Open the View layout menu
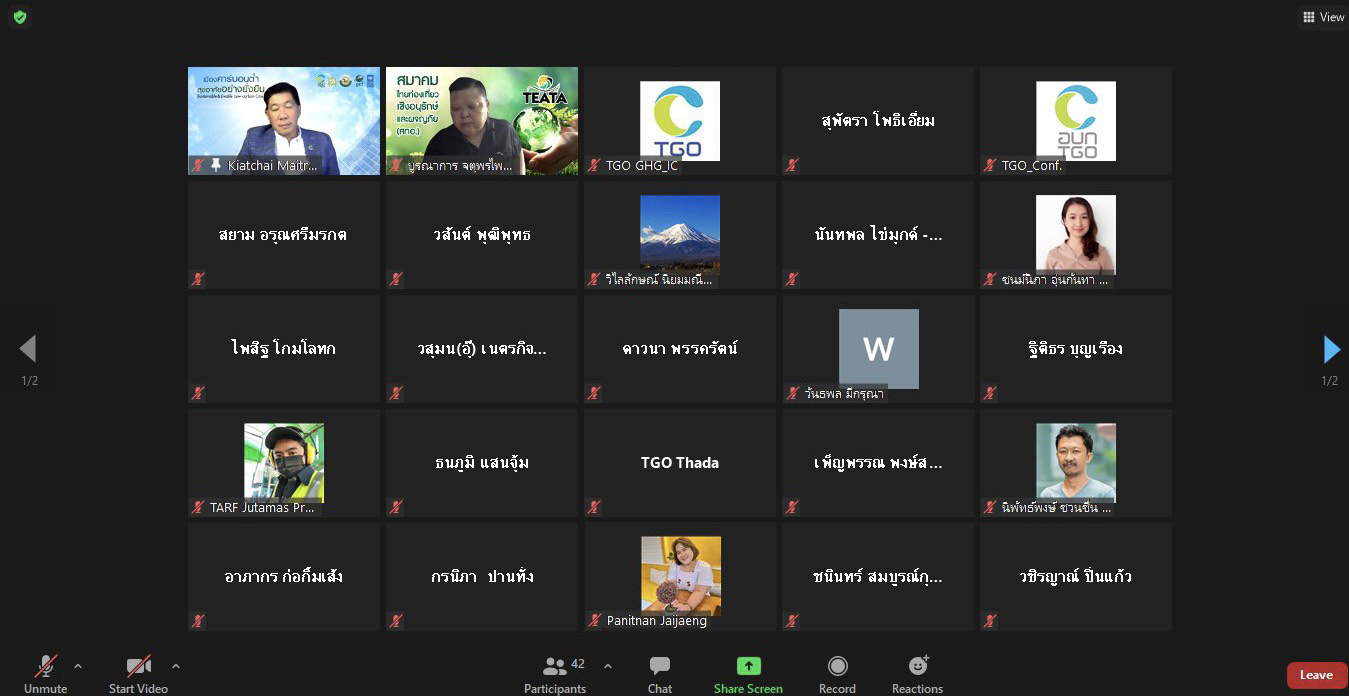Image resolution: width=1349 pixels, height=696 pixels. coord(1323,17)
